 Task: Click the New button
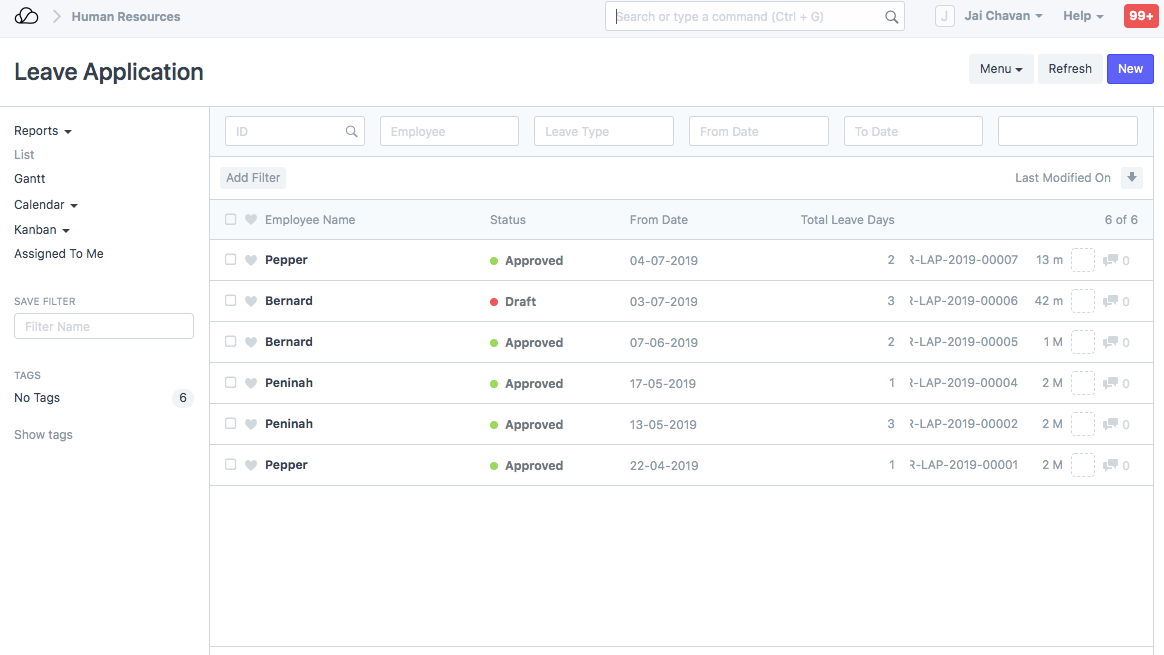click(x=1130, y=69)
